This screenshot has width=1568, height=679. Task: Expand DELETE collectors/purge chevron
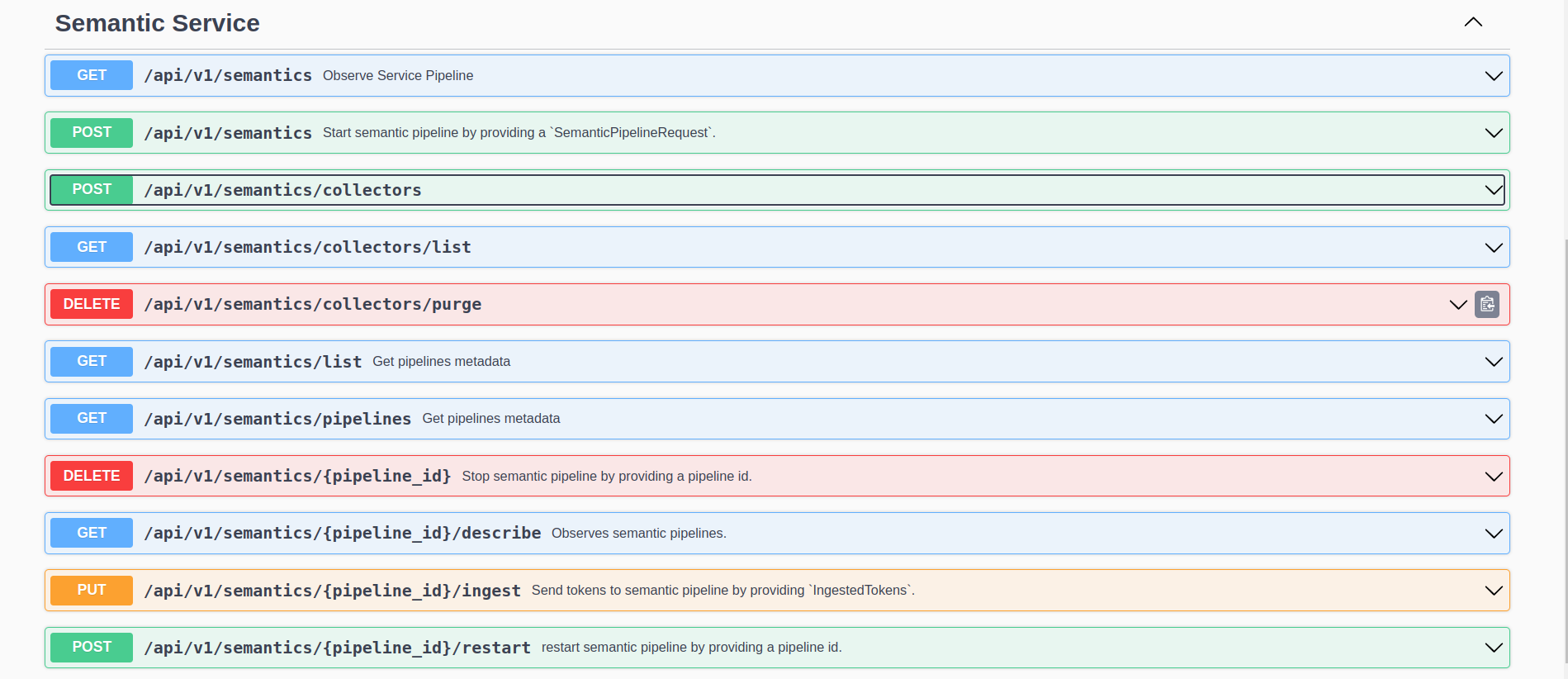(x=1458, y=305)
